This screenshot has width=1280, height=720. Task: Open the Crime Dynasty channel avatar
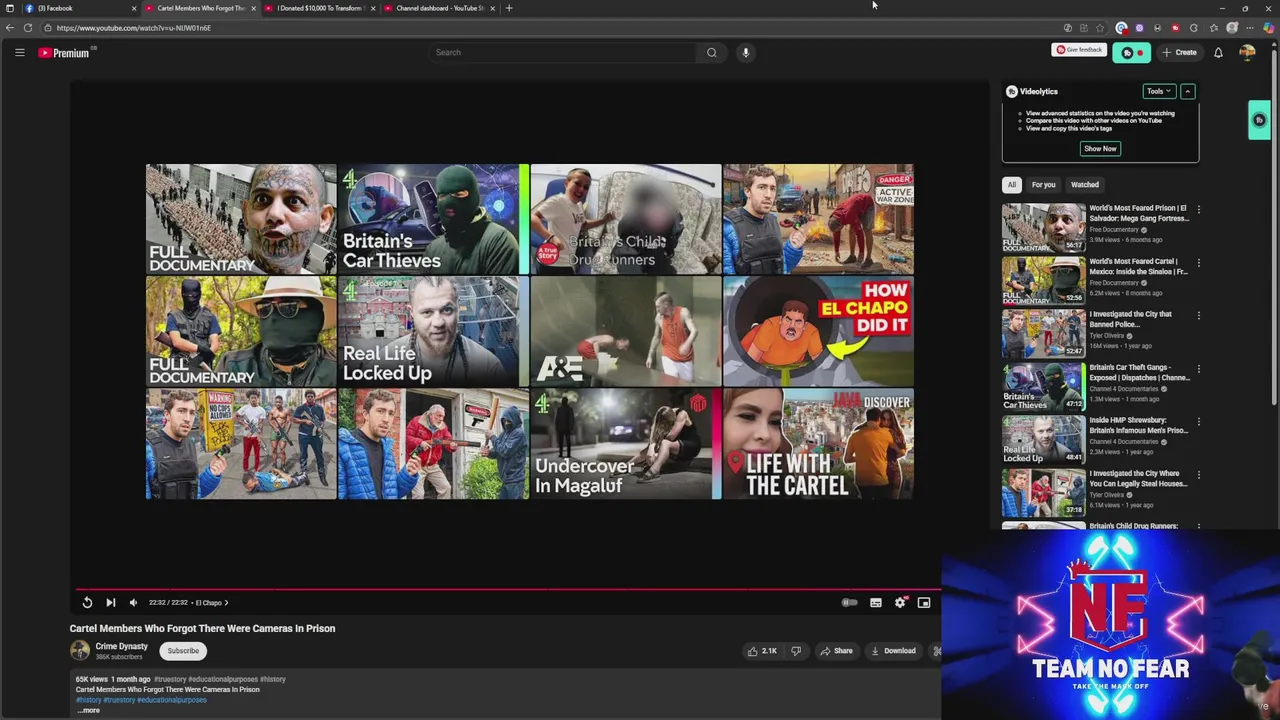pos(79,650)
